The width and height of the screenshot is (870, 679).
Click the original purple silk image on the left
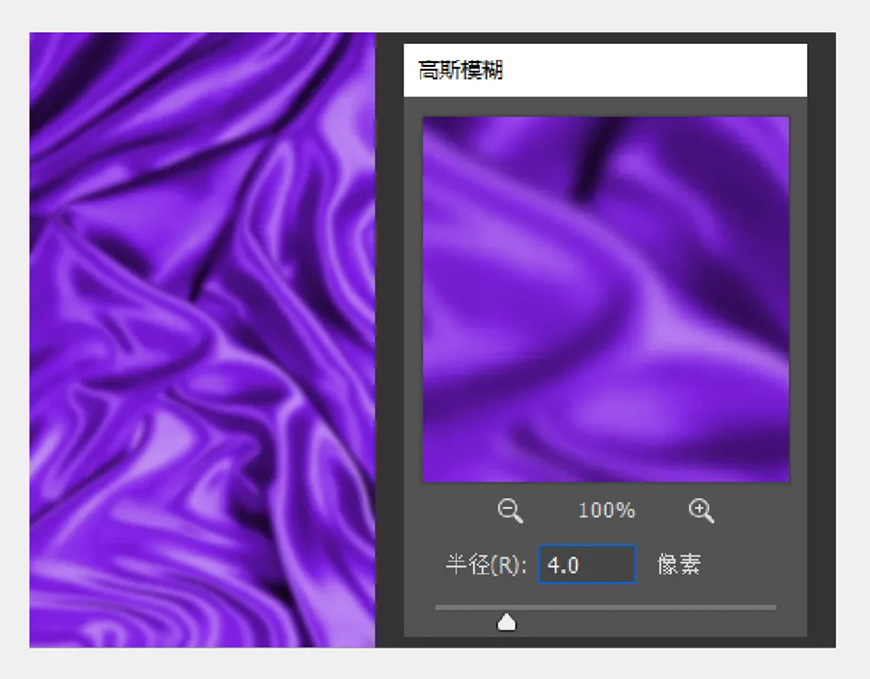coord(200,340)
